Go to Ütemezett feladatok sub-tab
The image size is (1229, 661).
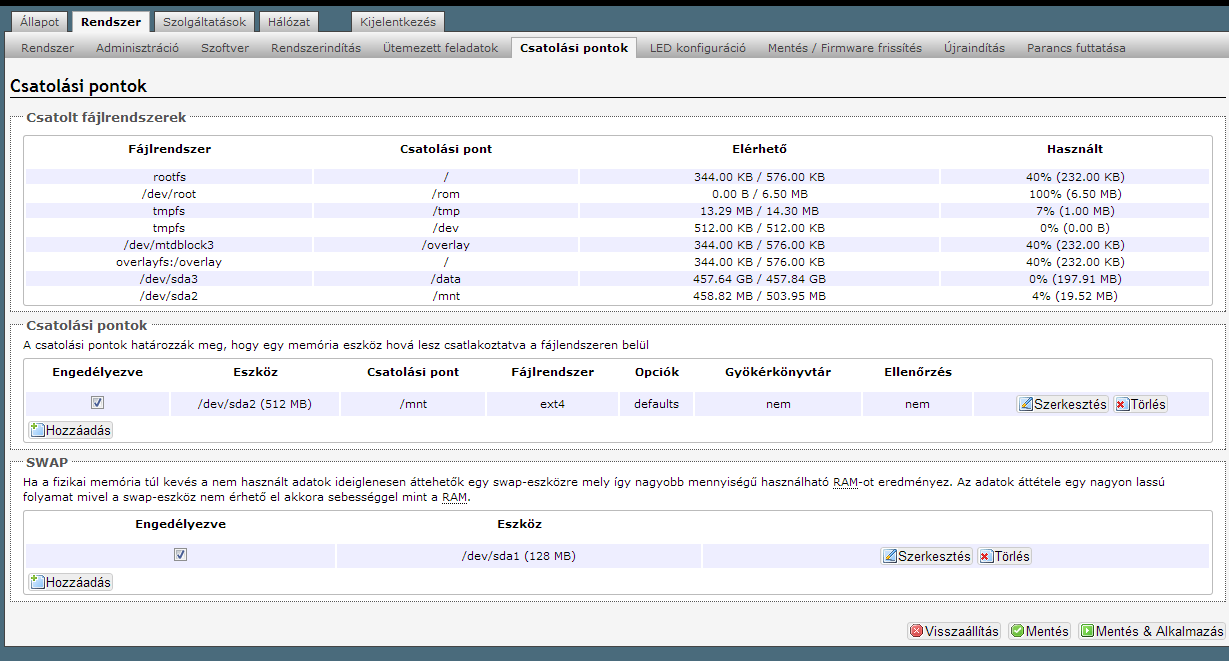pyautogui.click(x=440, y=48)
